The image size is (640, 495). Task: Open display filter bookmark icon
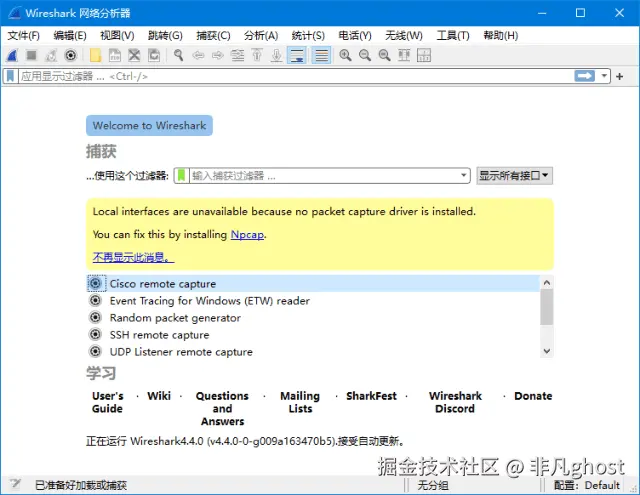[11, 76]
